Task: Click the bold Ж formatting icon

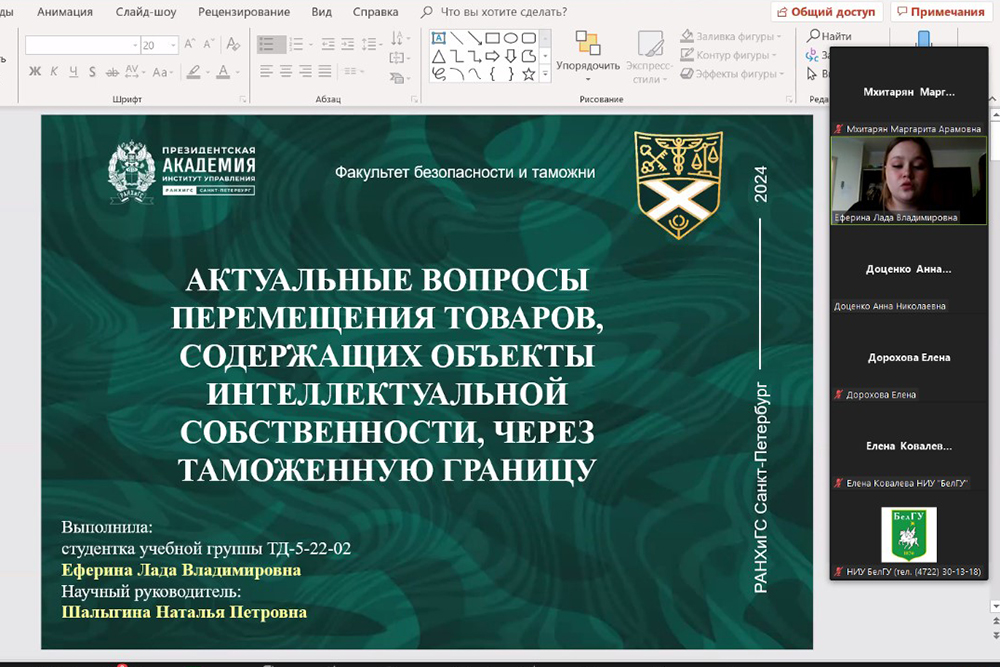Action: [35, 71]
